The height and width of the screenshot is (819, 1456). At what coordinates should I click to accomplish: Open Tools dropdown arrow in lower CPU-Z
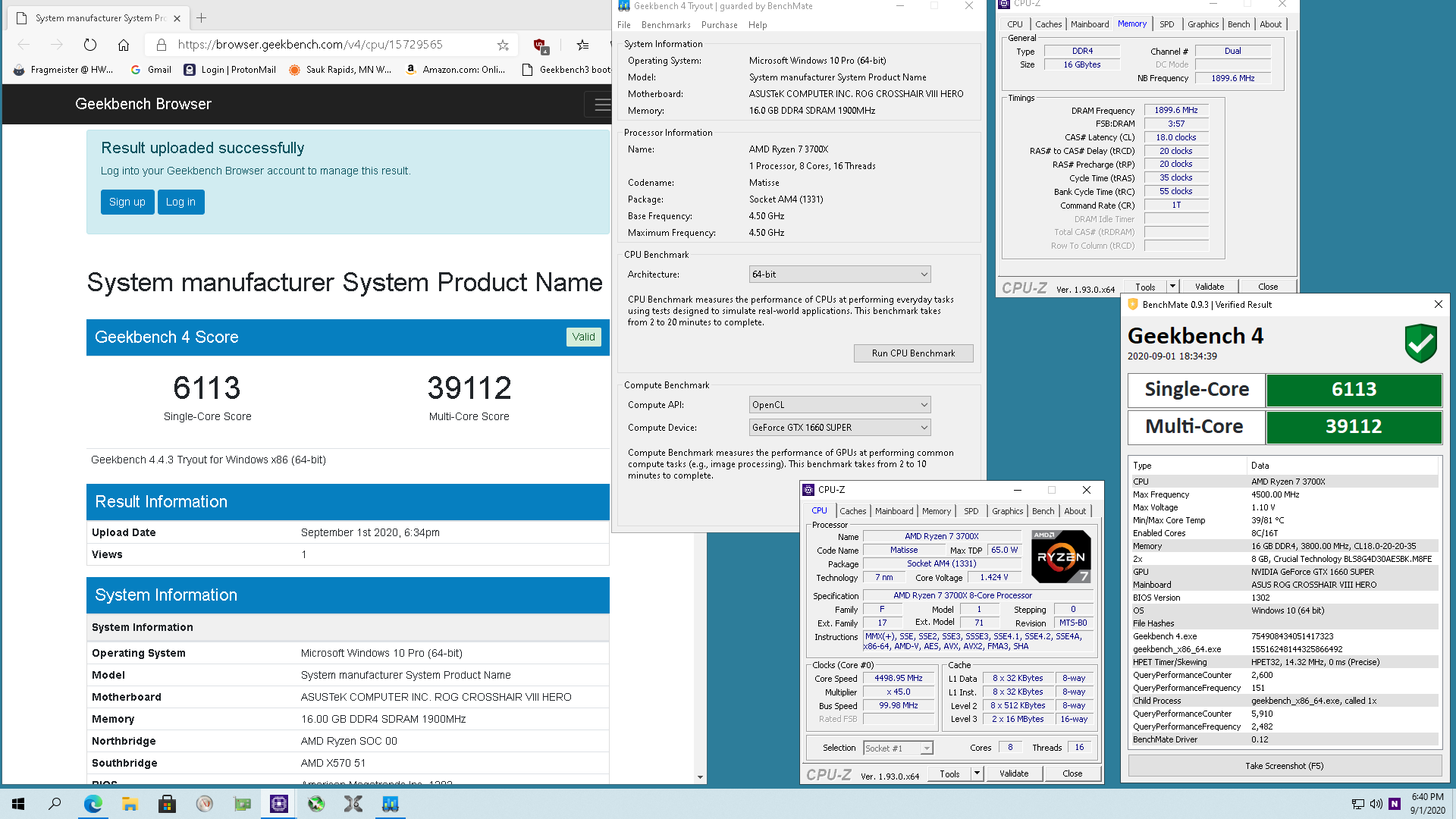point(977,773)
